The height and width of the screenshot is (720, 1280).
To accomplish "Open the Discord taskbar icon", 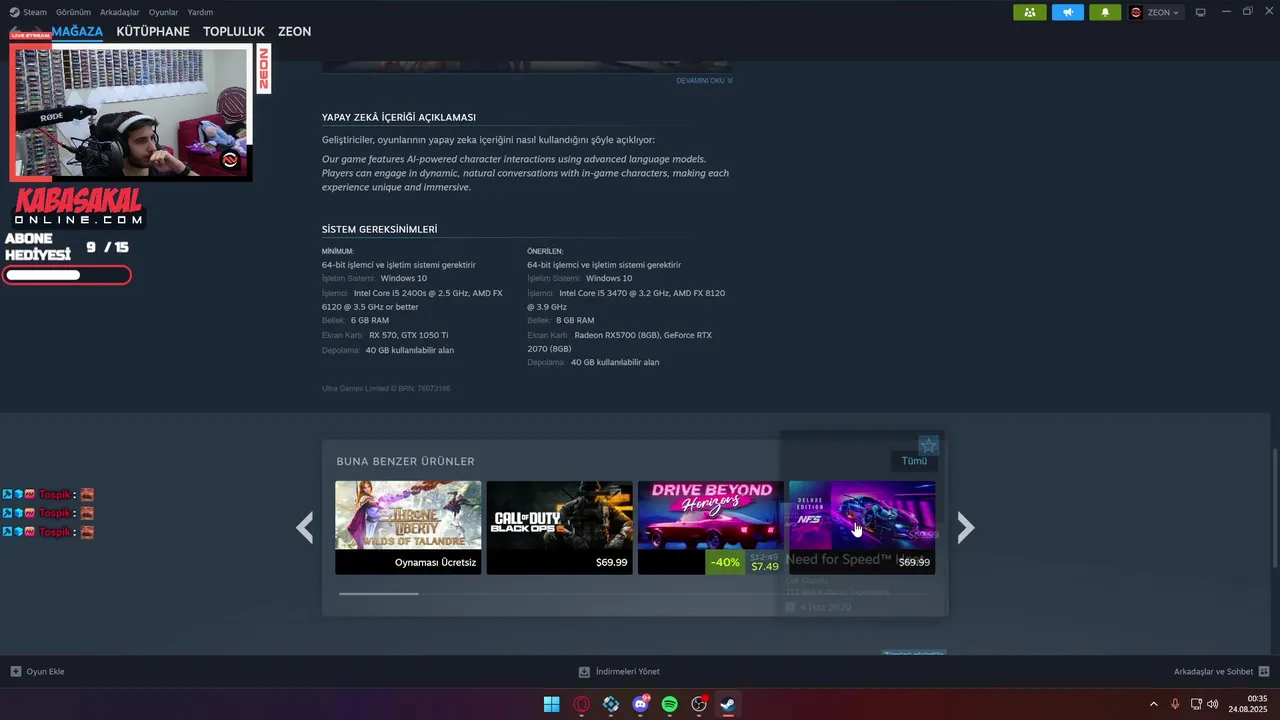I will [640, 704].
